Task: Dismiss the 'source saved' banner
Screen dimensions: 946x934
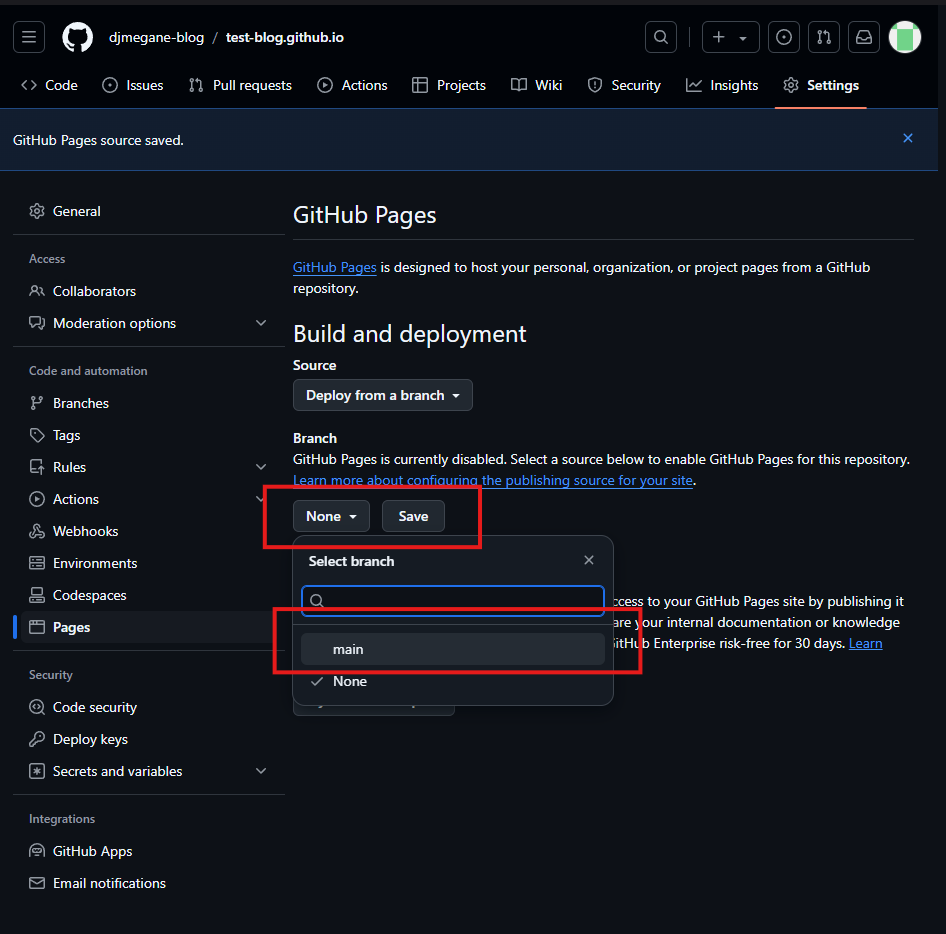Action: [x=908, y=139]
